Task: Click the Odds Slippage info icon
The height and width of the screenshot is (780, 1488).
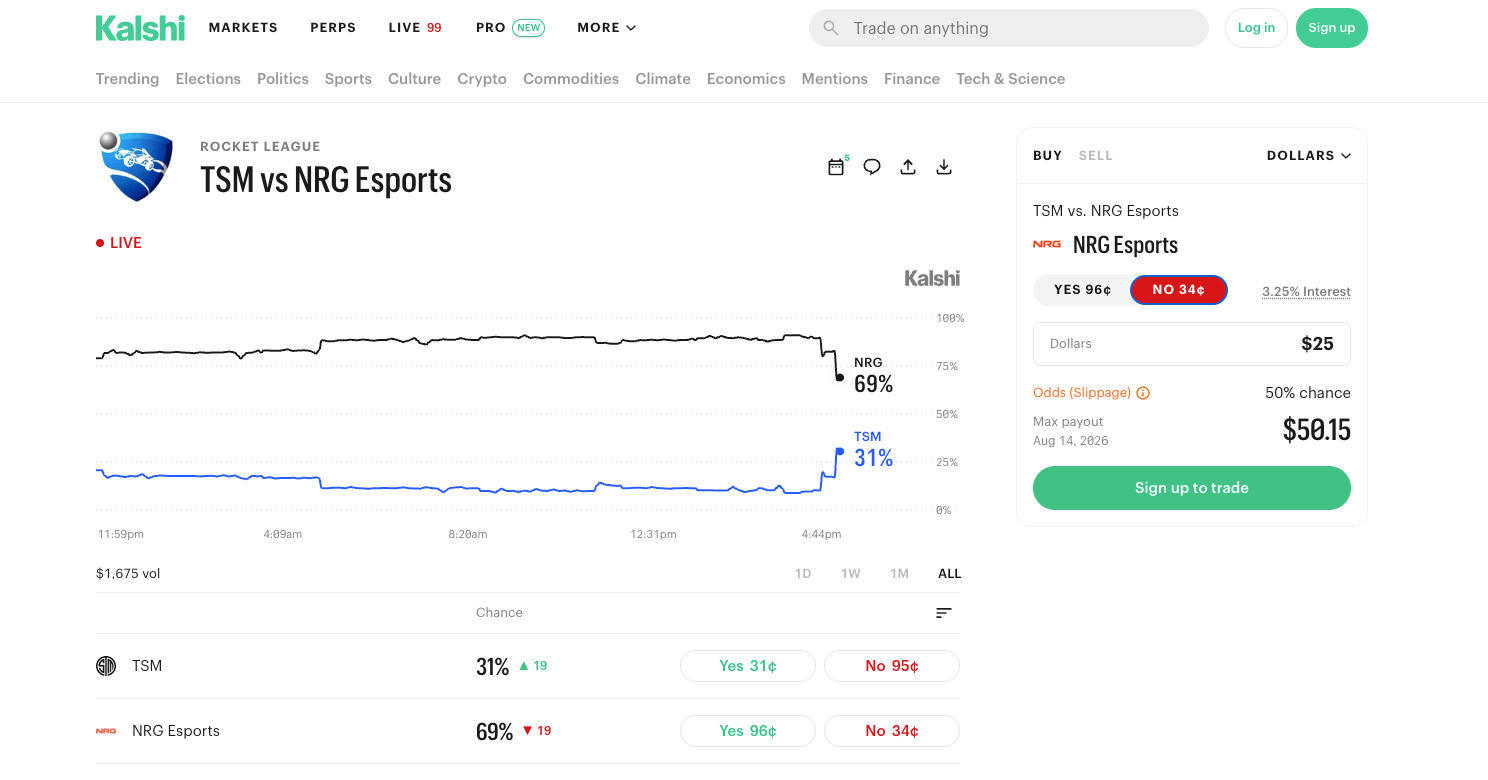Action: 1143,393
